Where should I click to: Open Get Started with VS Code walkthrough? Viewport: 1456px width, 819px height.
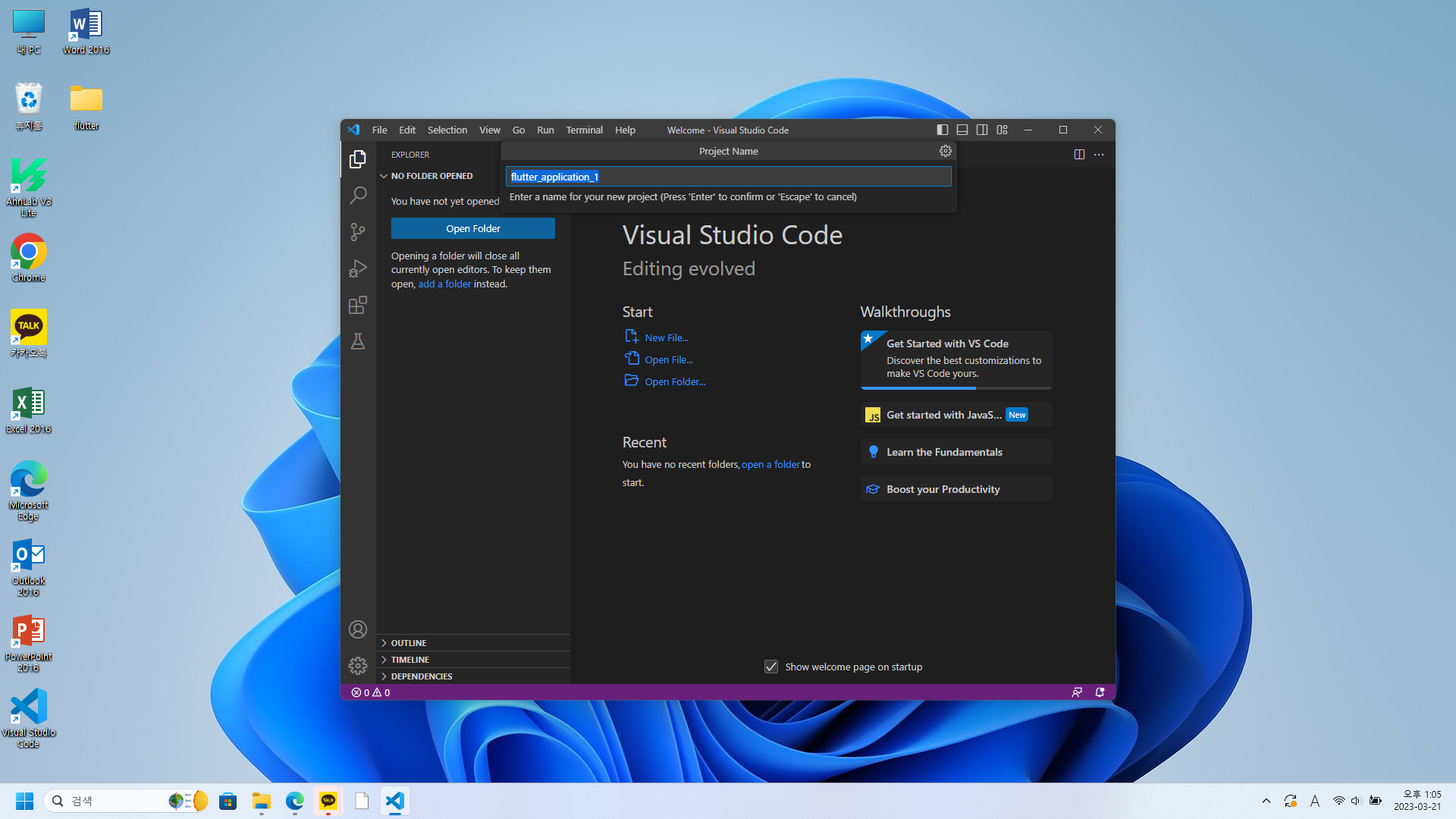pyautogui.click(x=956, y=359)
